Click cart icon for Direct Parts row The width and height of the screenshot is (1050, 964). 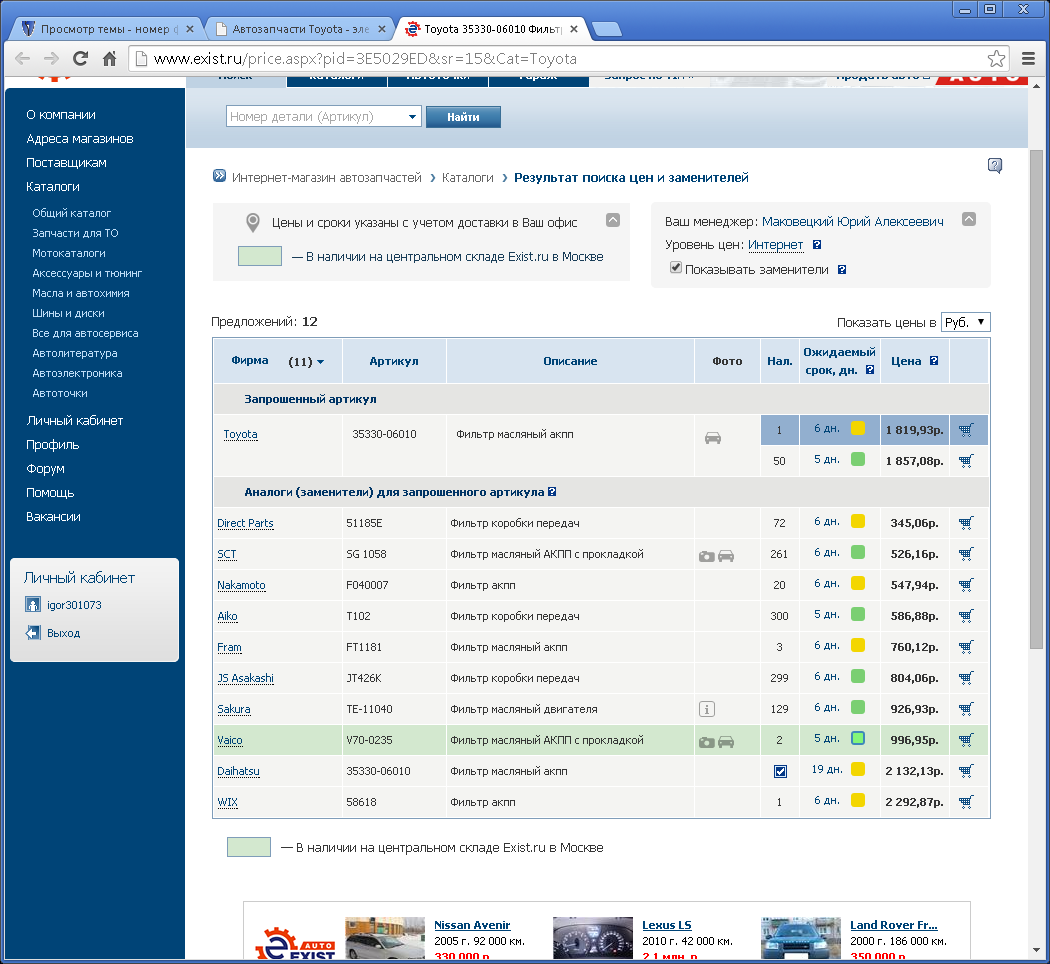[x=965, y=523]
